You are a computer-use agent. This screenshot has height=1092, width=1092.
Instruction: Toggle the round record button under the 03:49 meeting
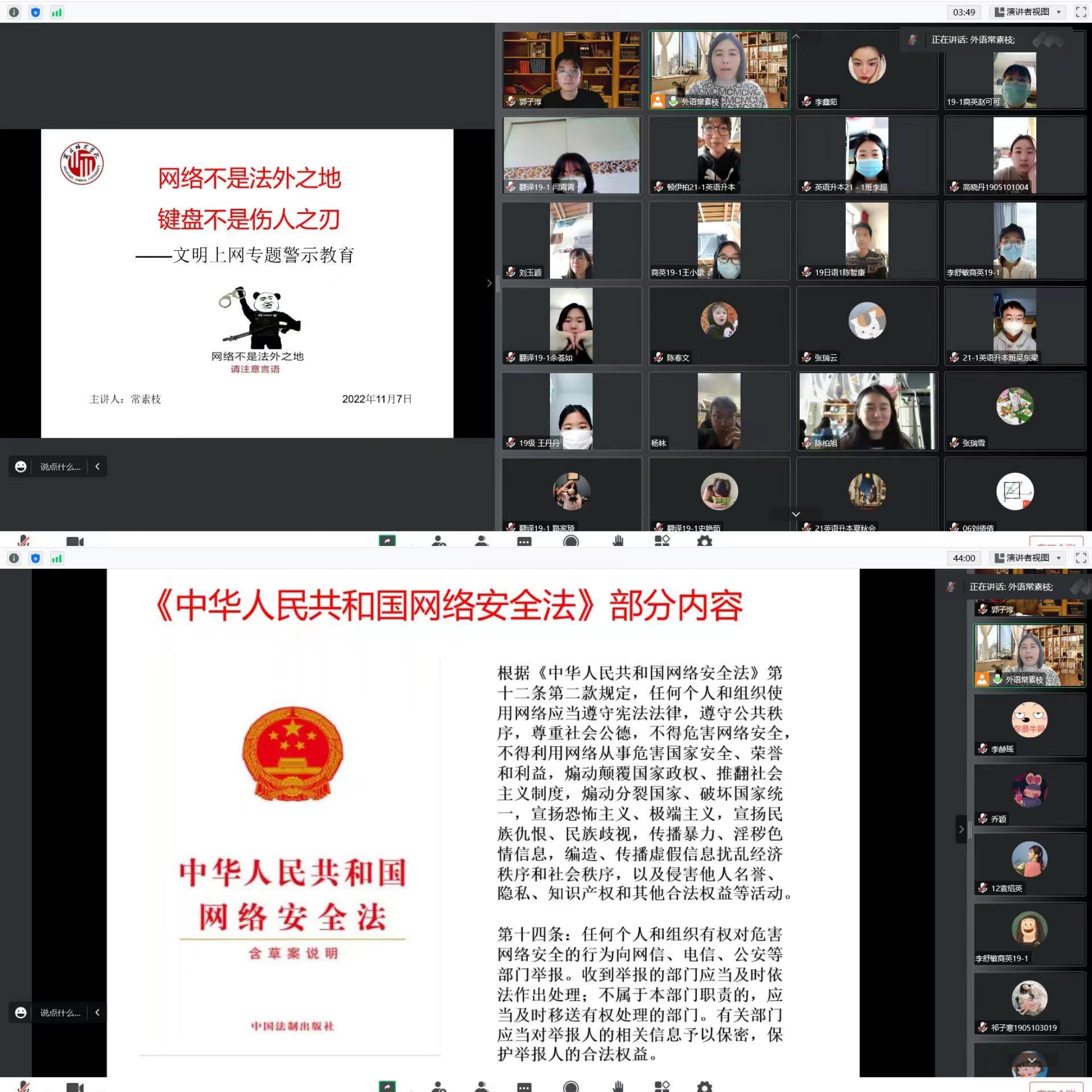click(x=571, y=541)
